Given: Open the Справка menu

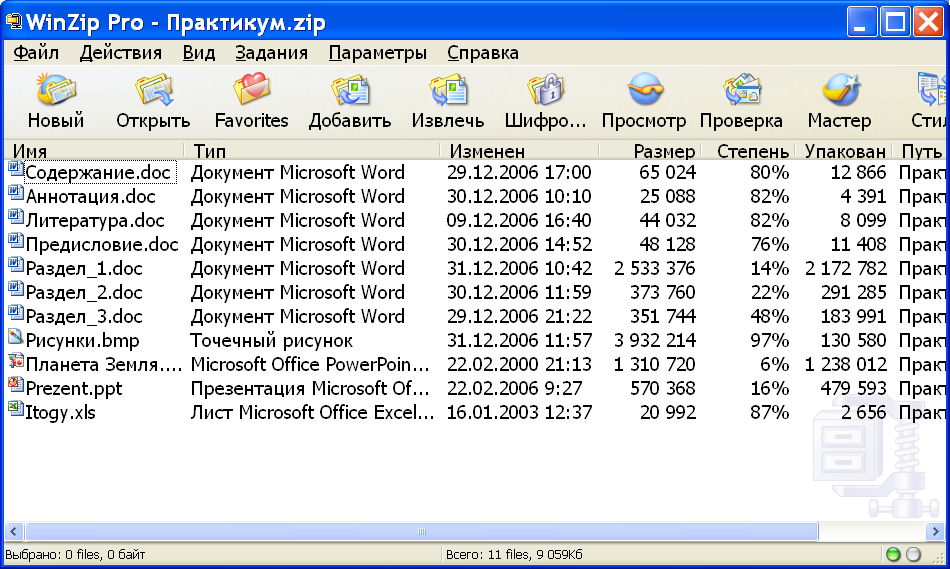Looking at the screenshot, I should (483, 53).
